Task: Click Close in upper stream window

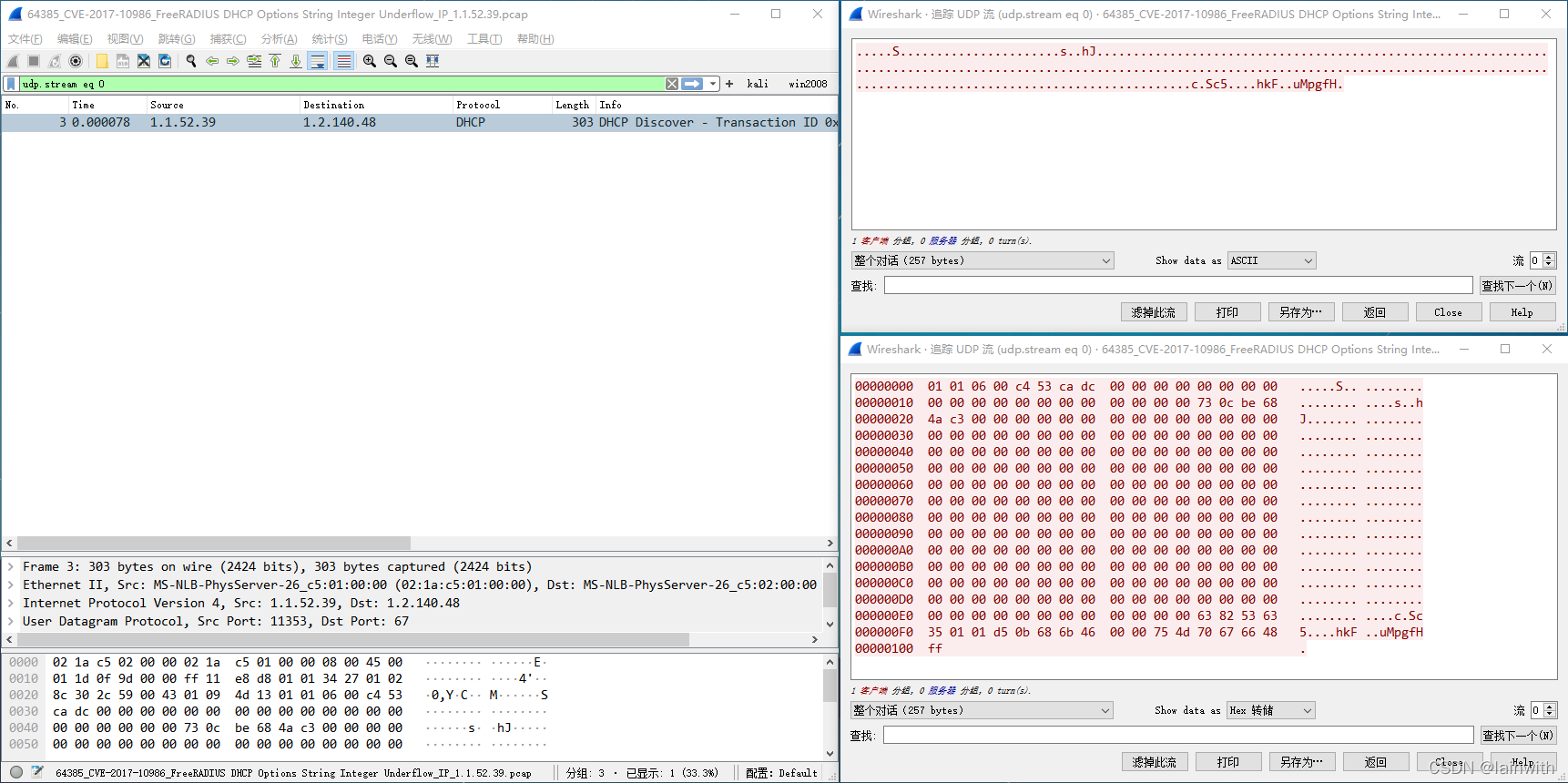Action: [1449, 312]
